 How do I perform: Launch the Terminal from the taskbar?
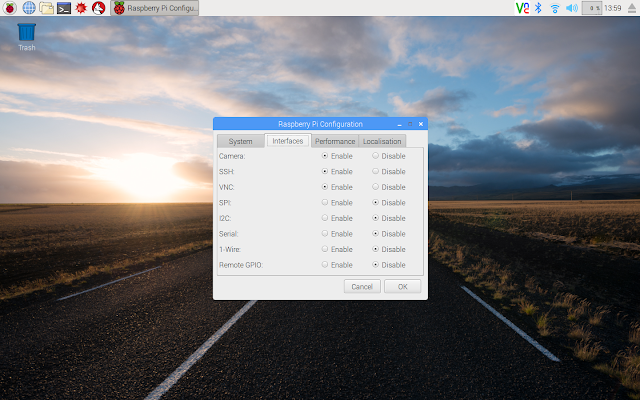pyautogui.click(x=64, y=8)
